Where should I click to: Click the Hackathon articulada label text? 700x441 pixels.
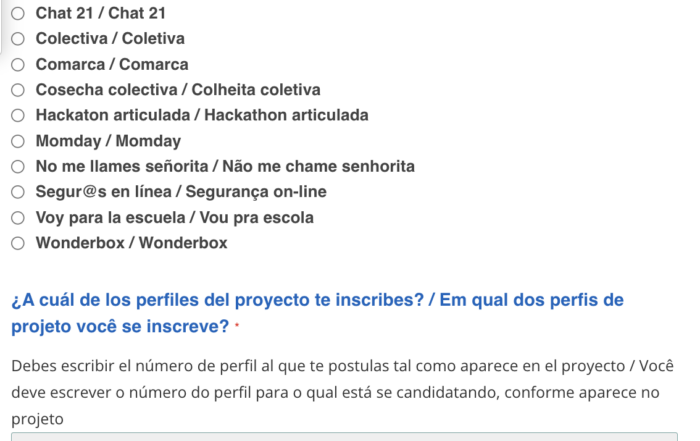287,115
